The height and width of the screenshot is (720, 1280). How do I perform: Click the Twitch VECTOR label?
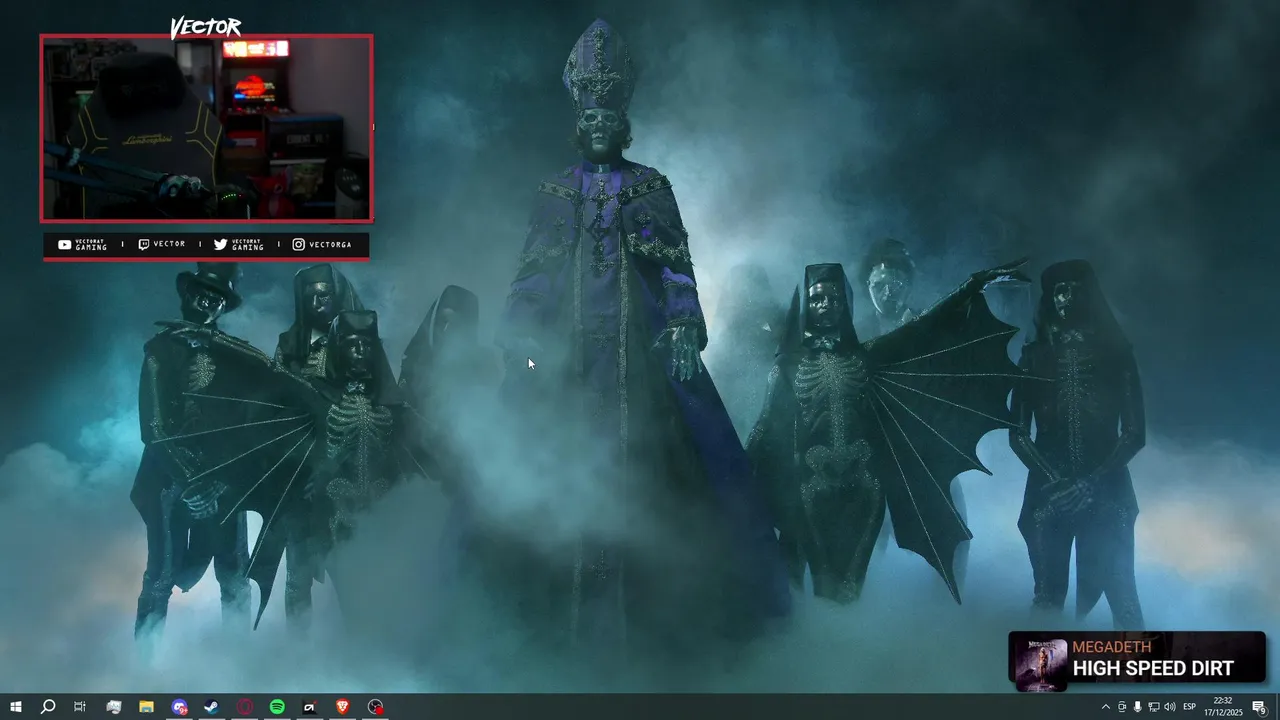tap(161, 245)
